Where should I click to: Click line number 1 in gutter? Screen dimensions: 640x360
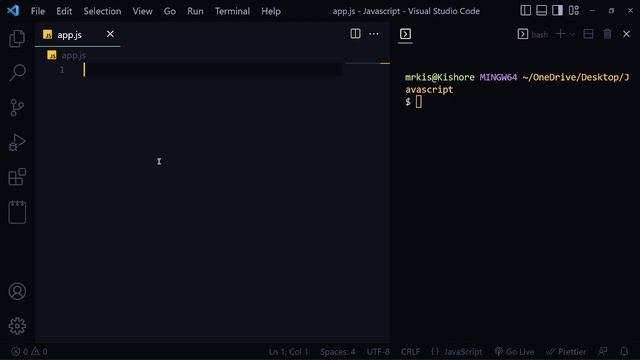(62, 70)
